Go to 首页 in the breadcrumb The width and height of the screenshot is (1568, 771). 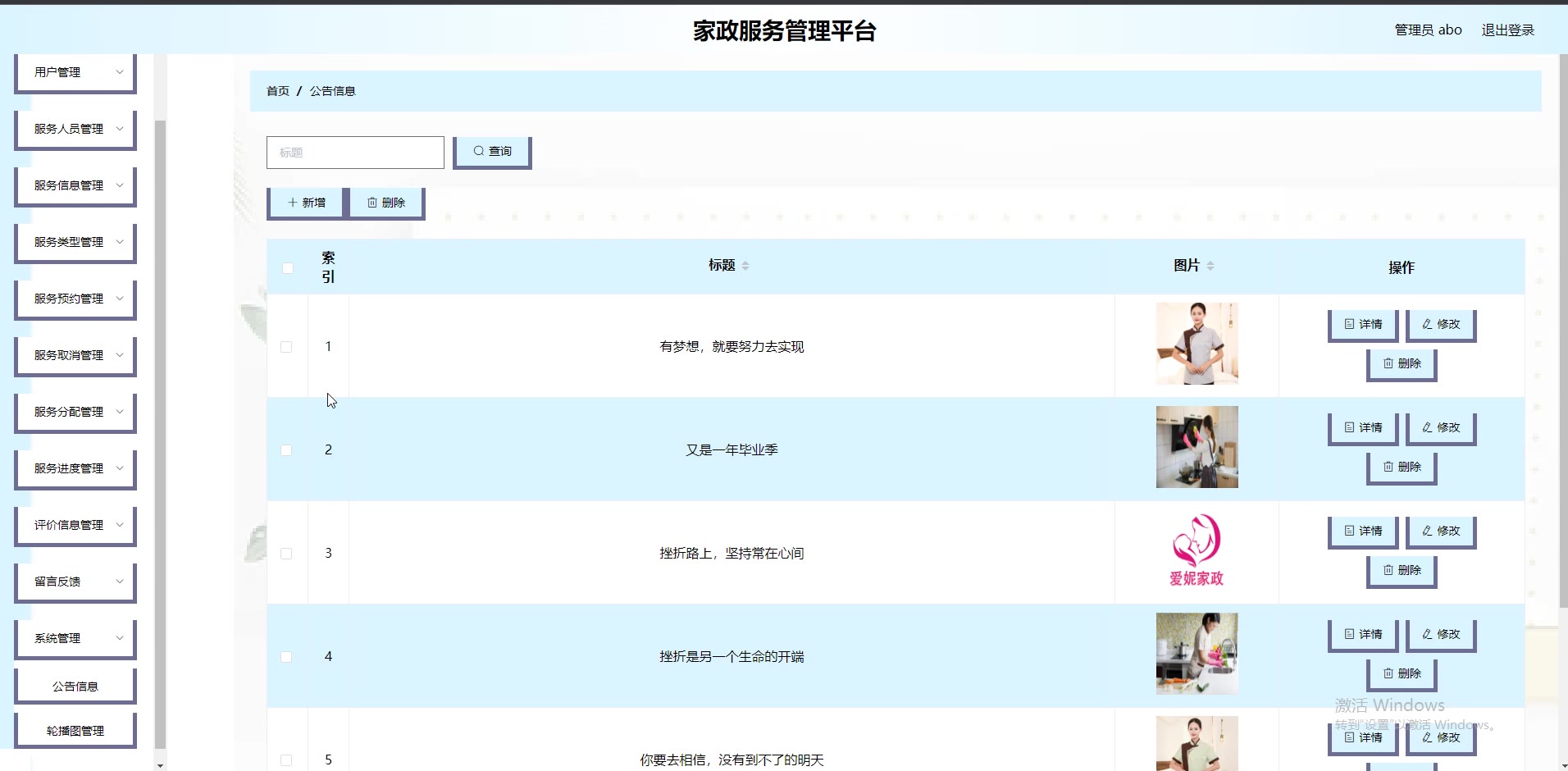coord(278,91)
